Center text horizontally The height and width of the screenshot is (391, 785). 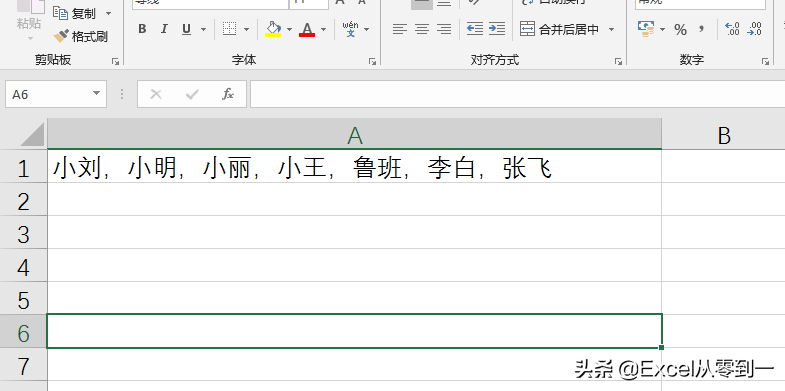pyautogui.click(x=422, y=29)
